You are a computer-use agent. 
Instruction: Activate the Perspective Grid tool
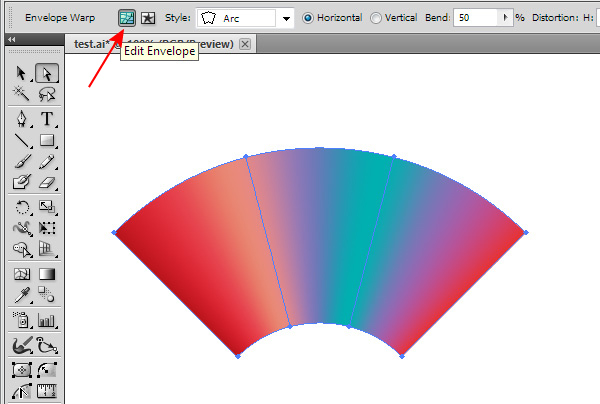pos(47,249)
